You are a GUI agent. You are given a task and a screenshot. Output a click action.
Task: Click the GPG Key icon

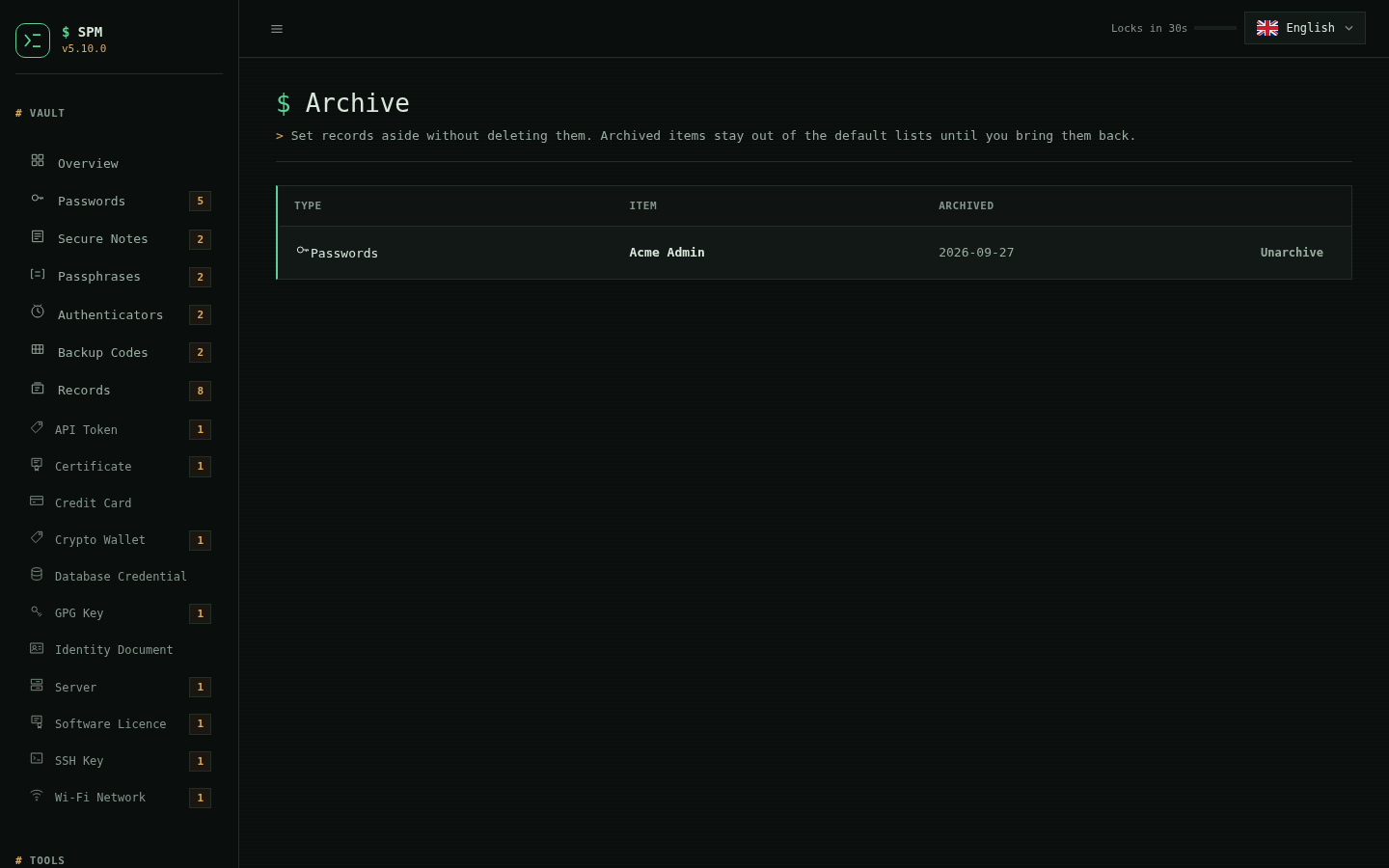37,610
